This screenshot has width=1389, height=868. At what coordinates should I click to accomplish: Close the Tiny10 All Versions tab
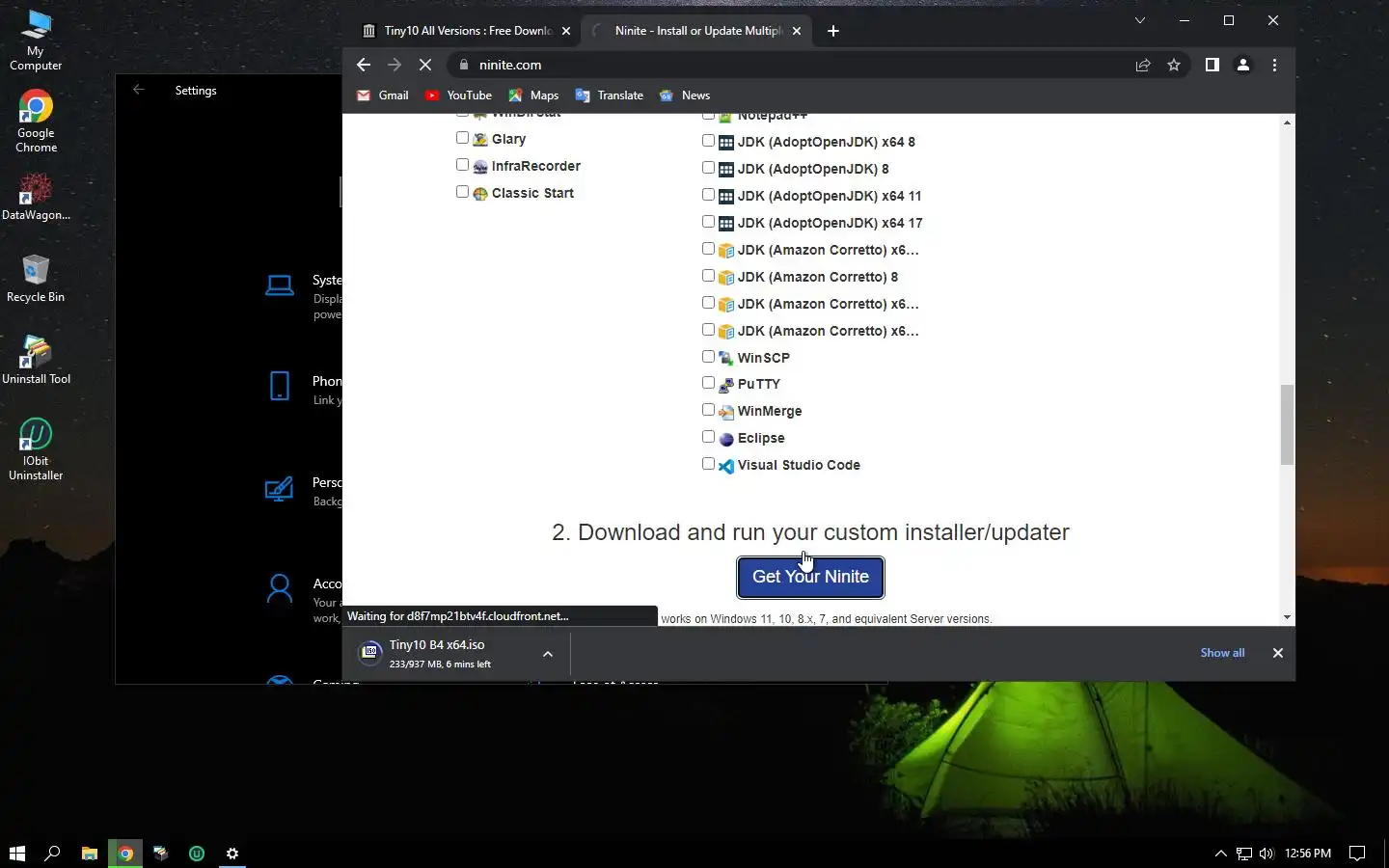pyautogui.click(x=566, y=31)
